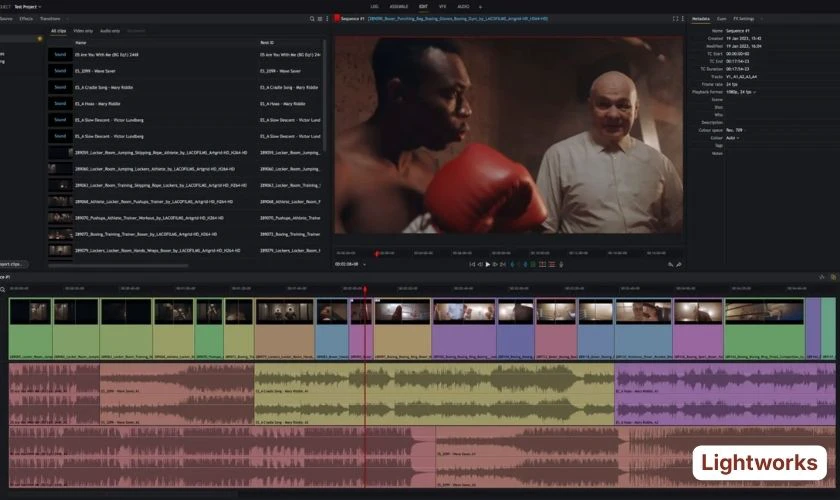Select the 'ES_A Cradle Song - Mary Riddle' clip row
840x500 pixels.
[185, 87]
